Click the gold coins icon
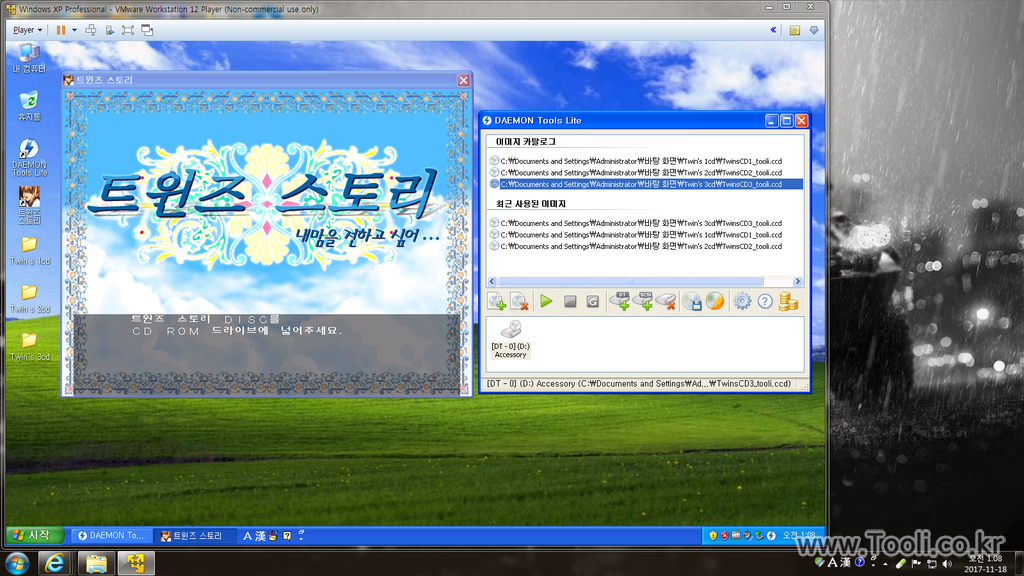Screen dimensions: 1024x576 pos(789,301)
